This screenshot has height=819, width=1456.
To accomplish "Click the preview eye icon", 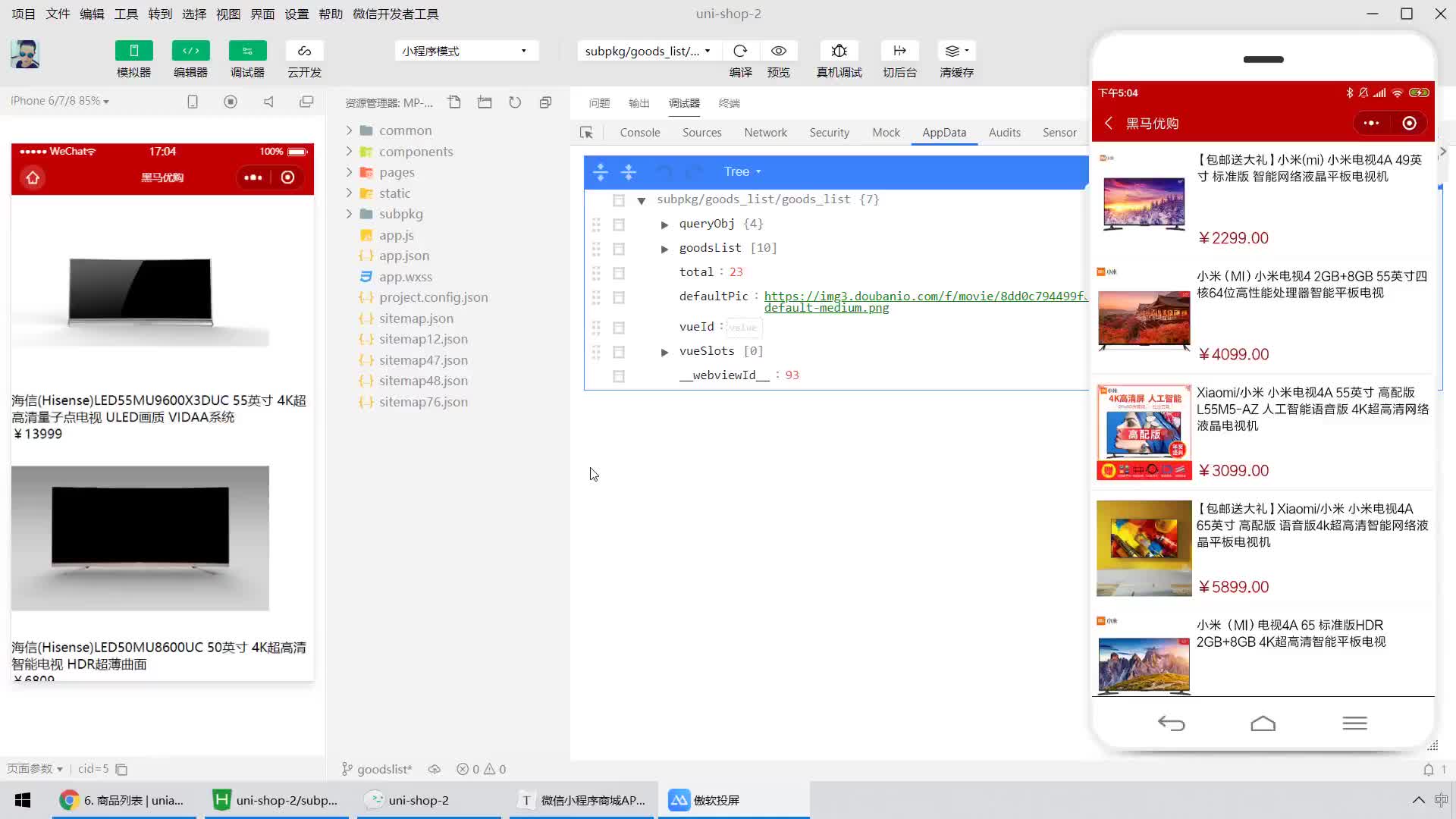I will [778, 51].
